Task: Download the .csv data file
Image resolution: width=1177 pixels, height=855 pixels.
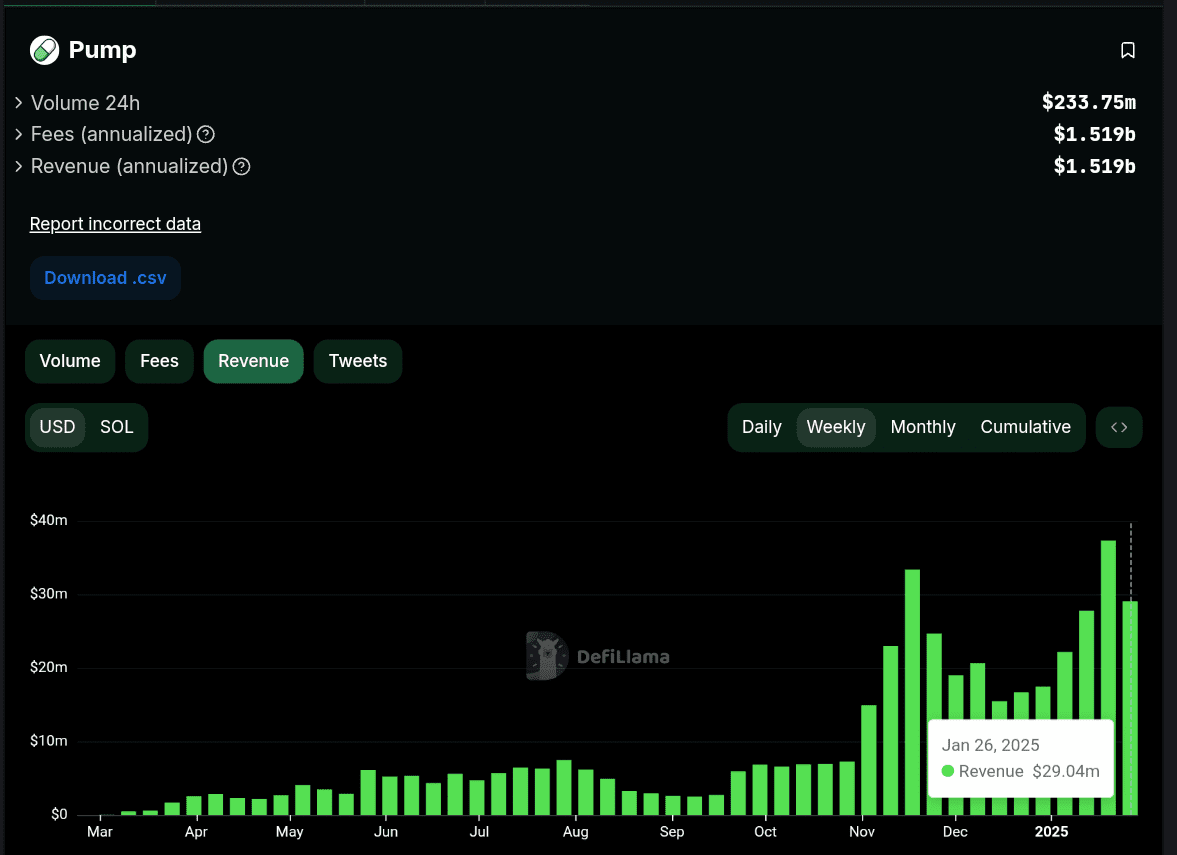Action: pyautogui.click(x=105, y=278)
